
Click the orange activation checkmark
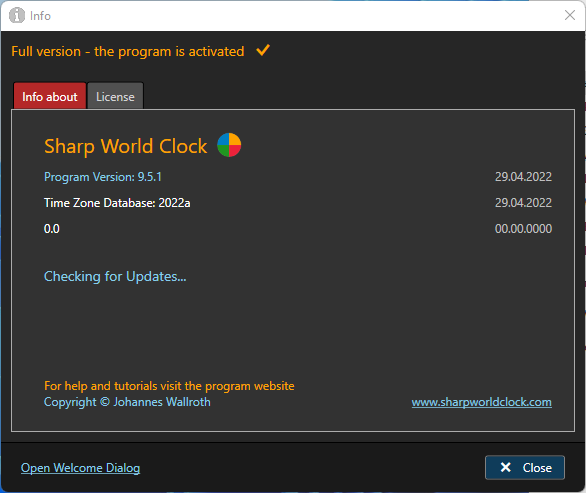coord(263,50)
